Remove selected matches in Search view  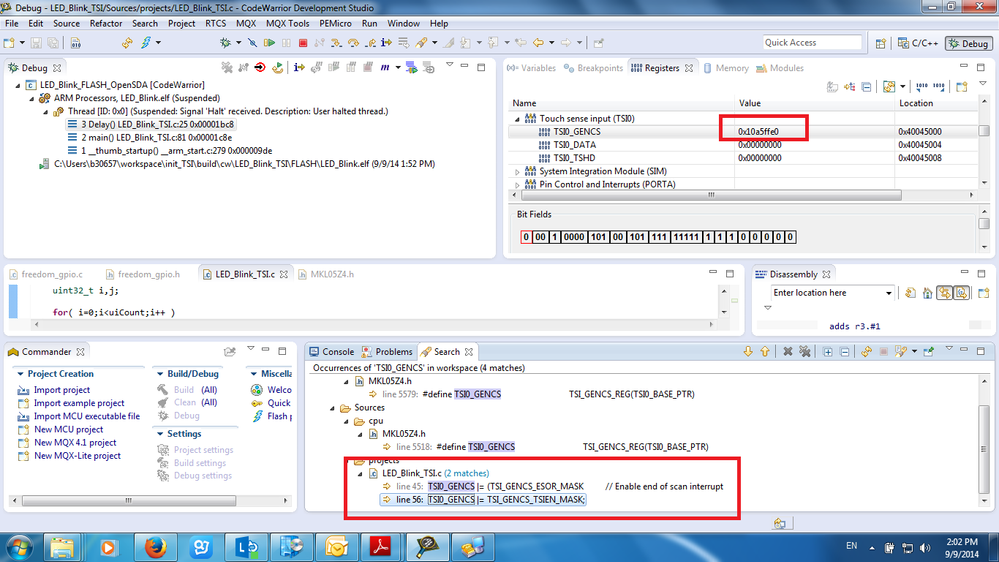[787, 352]
